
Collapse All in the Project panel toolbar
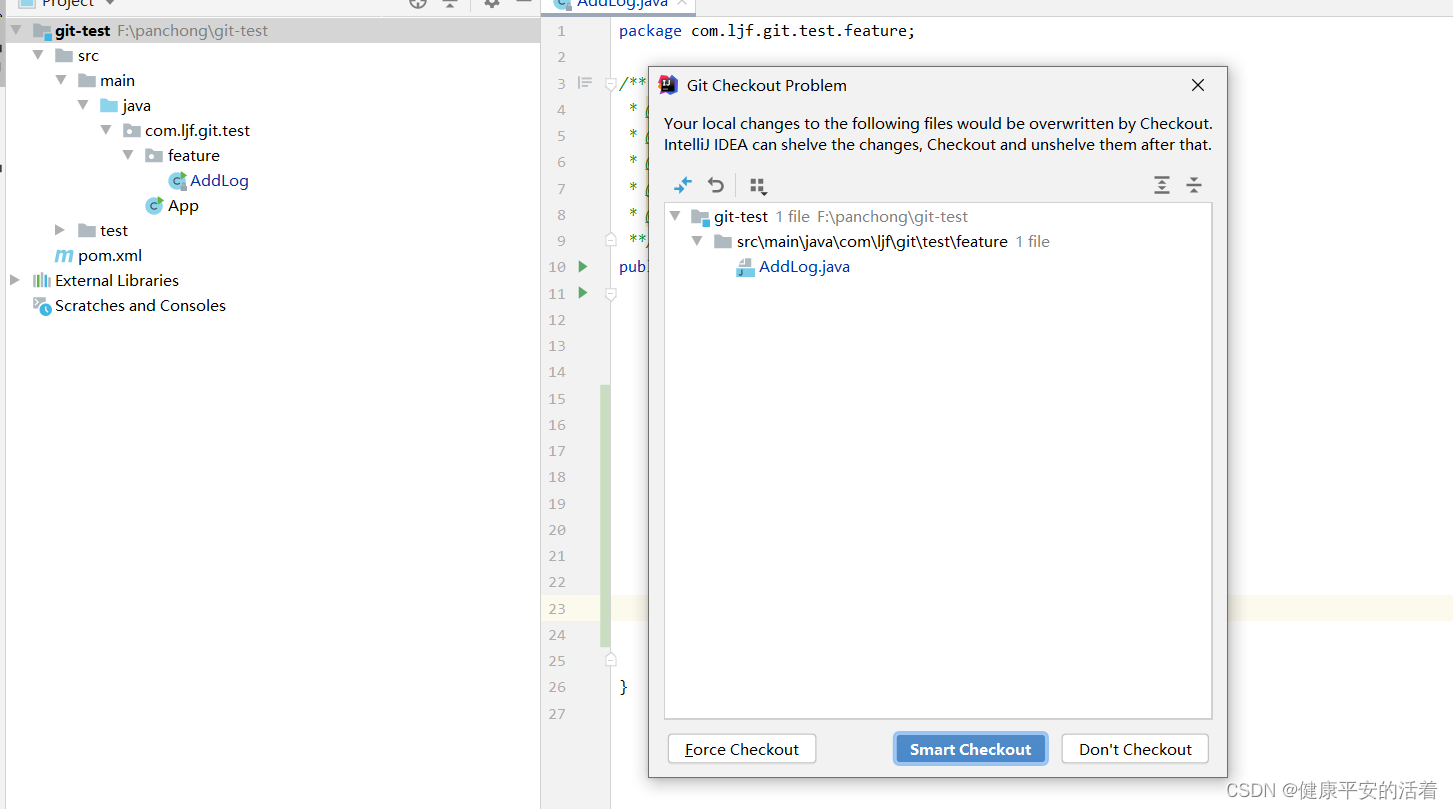click(x=450, y=4)
